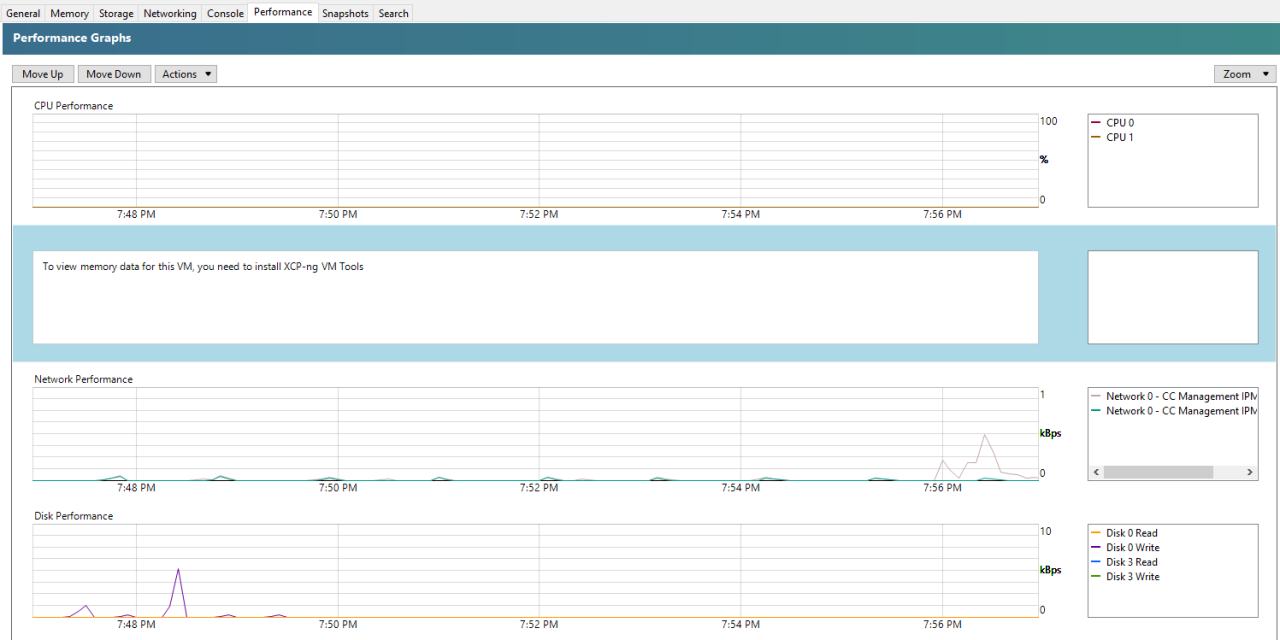Screen dimensions: 1280x640
Task: Select CPU 0 legend entry
Action: tap(1119, 123)
